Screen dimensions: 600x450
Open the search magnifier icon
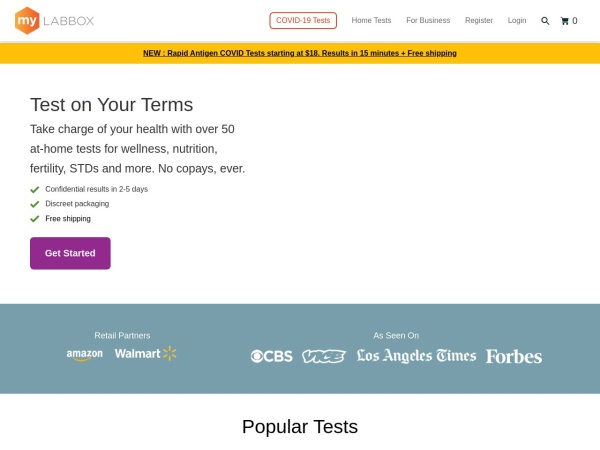(545, 21)
